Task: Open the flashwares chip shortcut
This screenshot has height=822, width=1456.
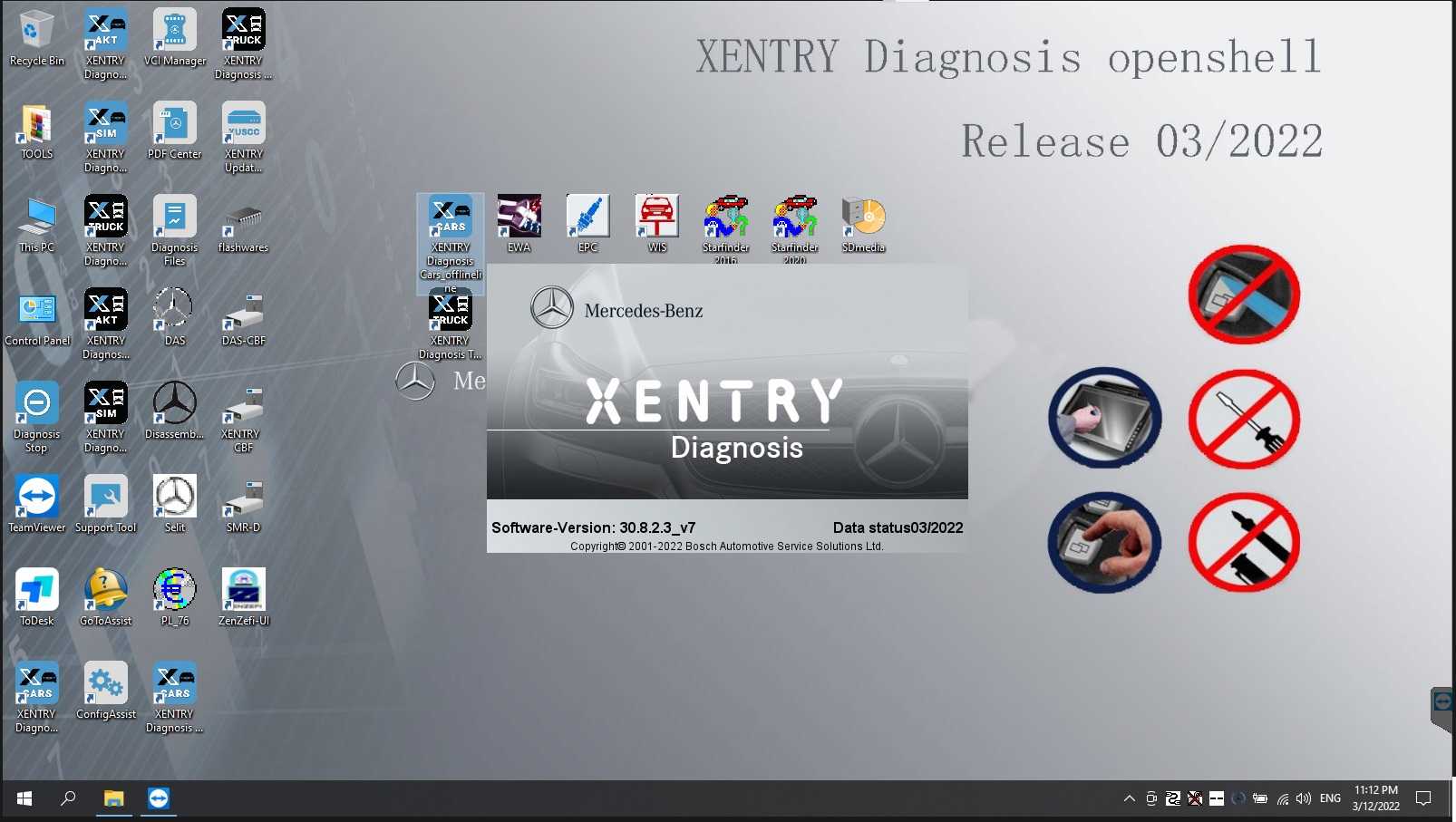Action: (243, 225)
